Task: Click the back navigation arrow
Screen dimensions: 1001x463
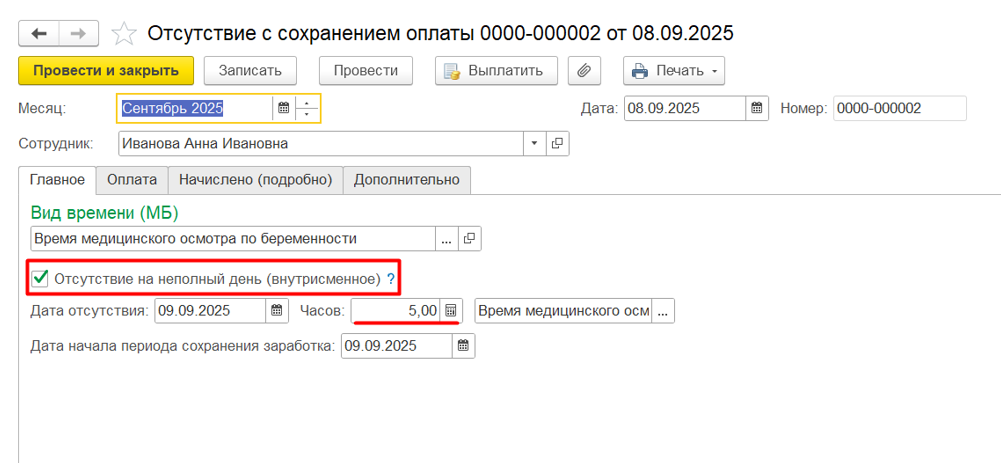Action: [x=39, y=33]
